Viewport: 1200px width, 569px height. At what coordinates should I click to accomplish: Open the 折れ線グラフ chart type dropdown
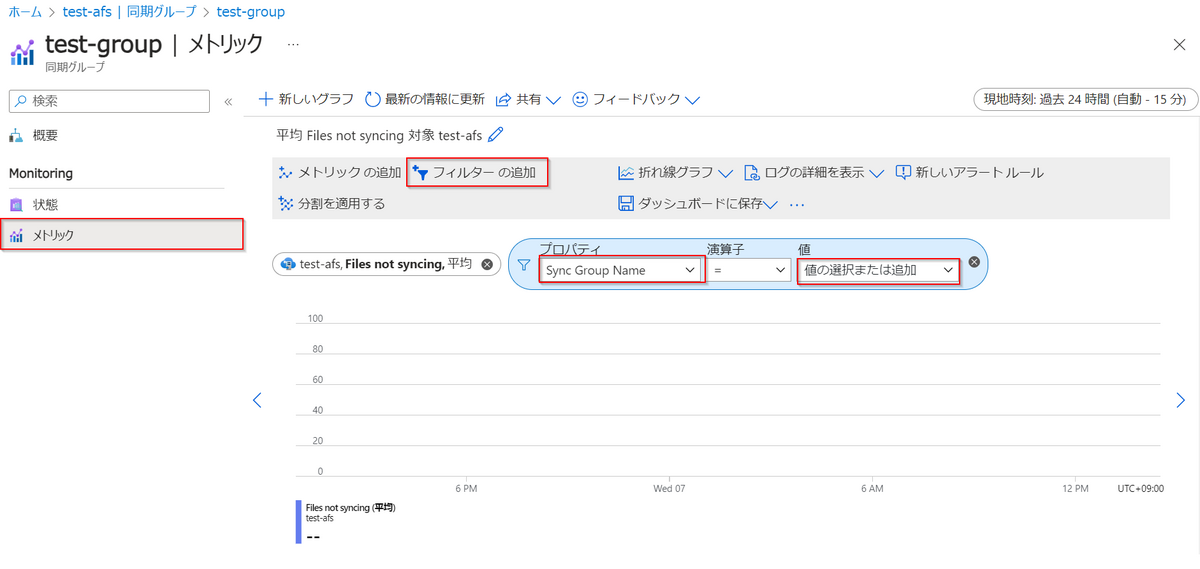pyautogui.click(x=676, y=172)
